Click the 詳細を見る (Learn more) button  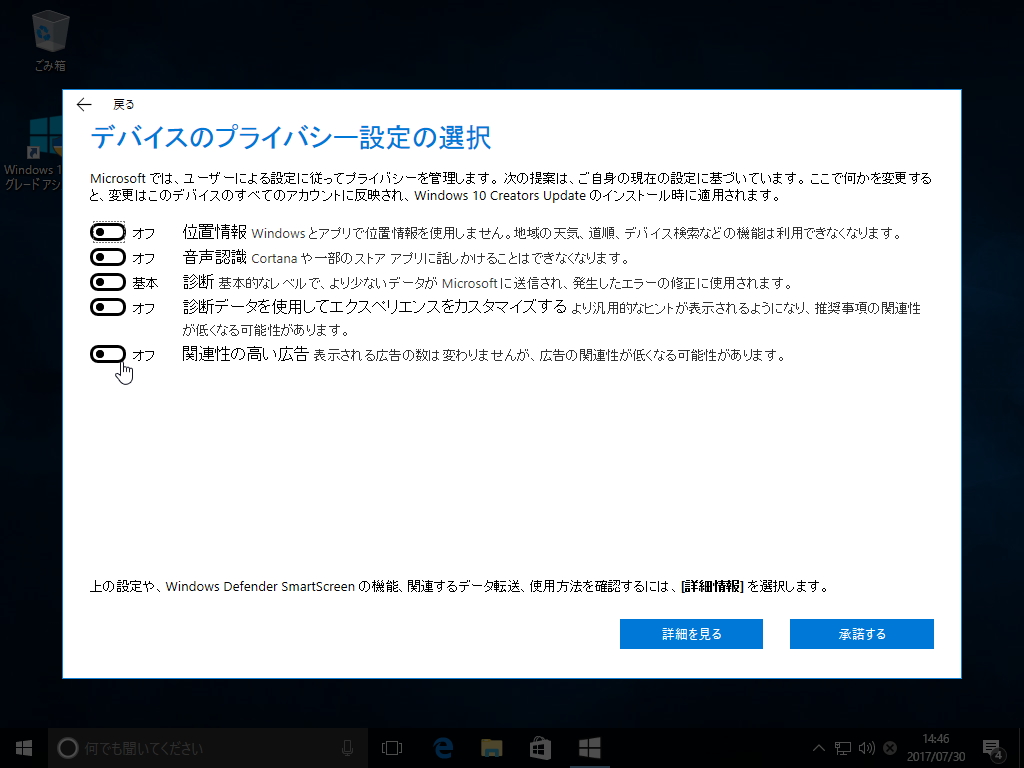[x=691, y=633]
